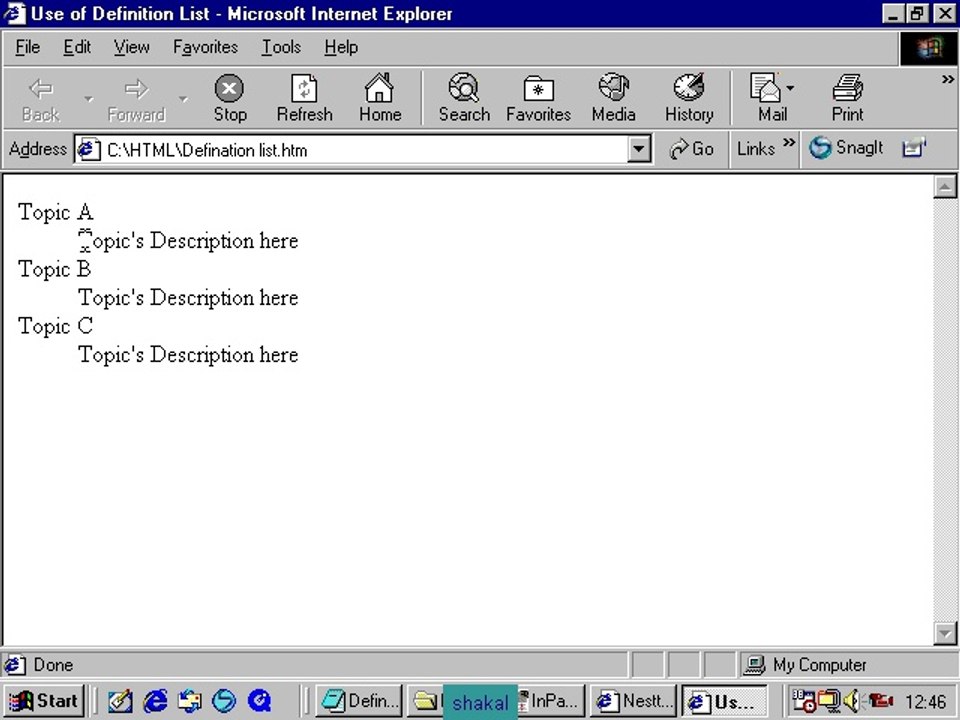Click the network monitors tray icon

click(x=829, y=701)
